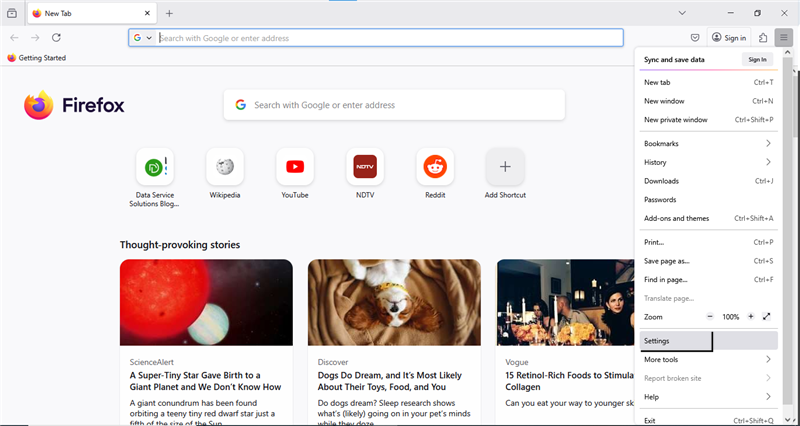Click the Forward navigation arrow

[35, 38]
